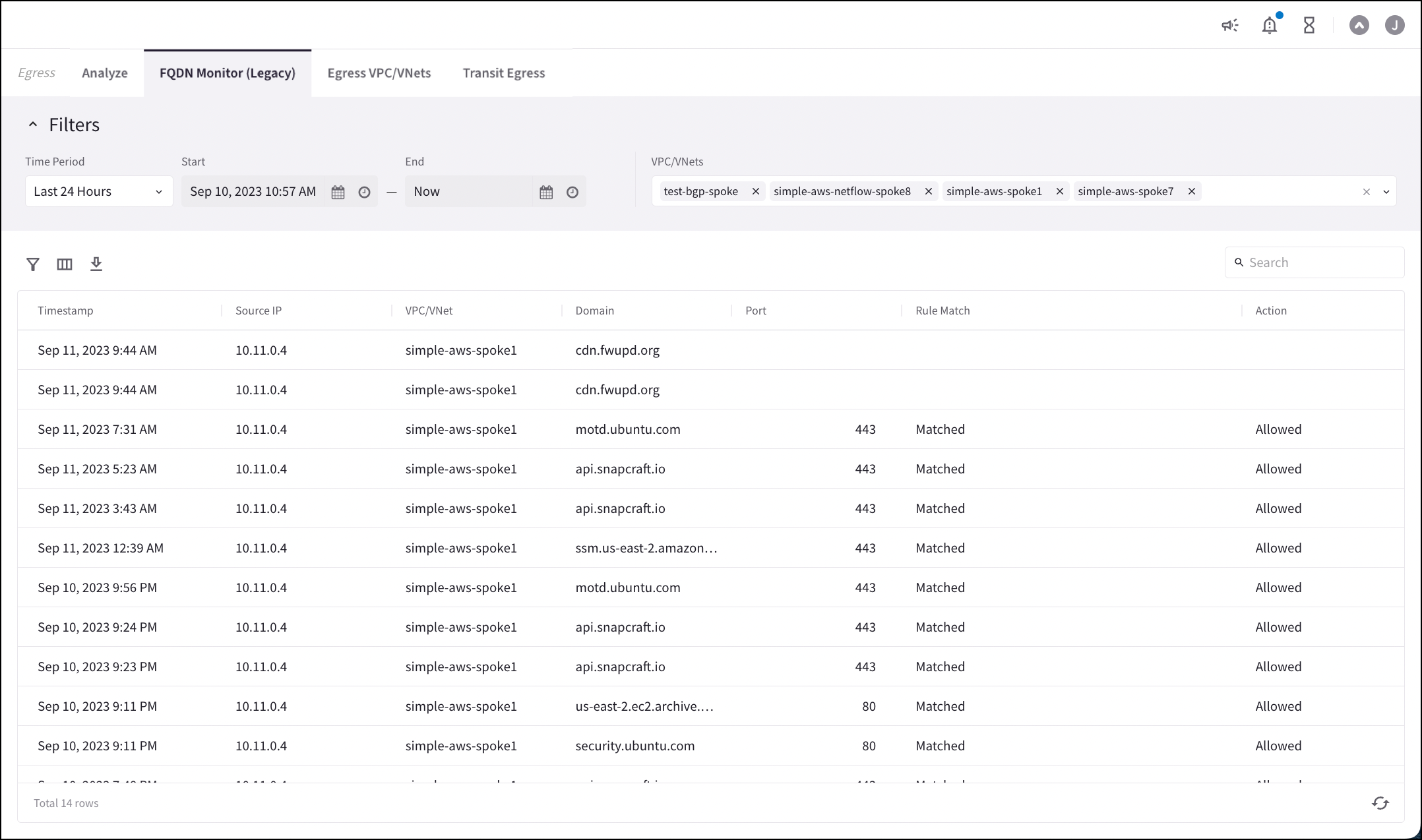The image size is (1422, 840).
Task: Switch to the Analyze tab
Action: click(x=105, y=73)
